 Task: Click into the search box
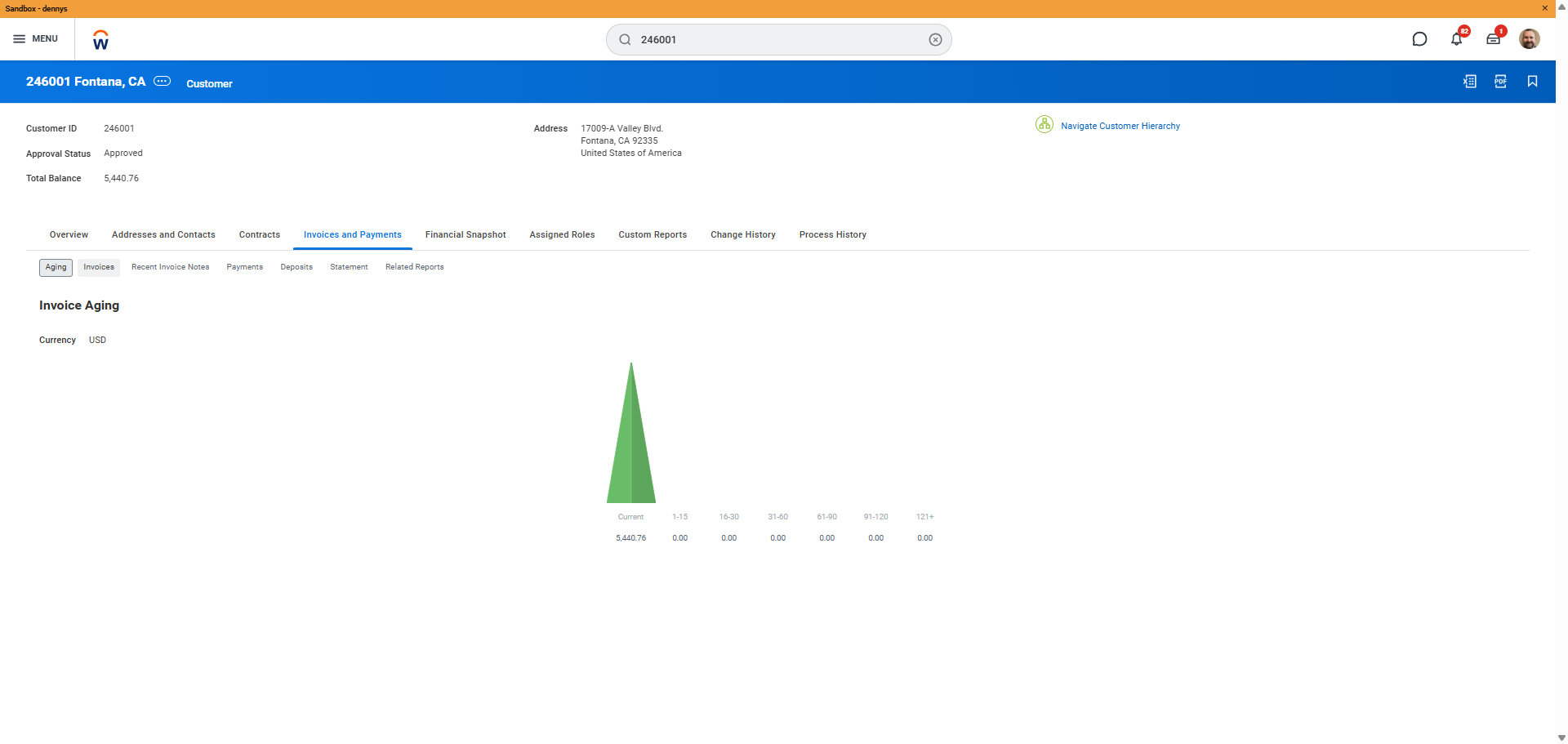[x=776, y=40]
